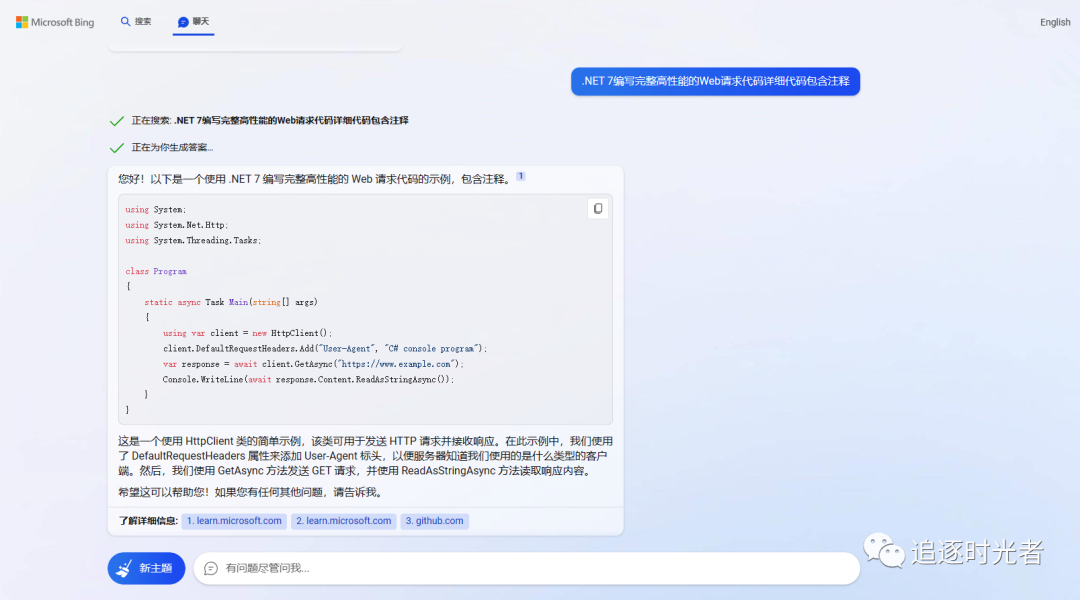Copy the code block with copy icon
The image size is (1080, 600).
pos(598,209)
